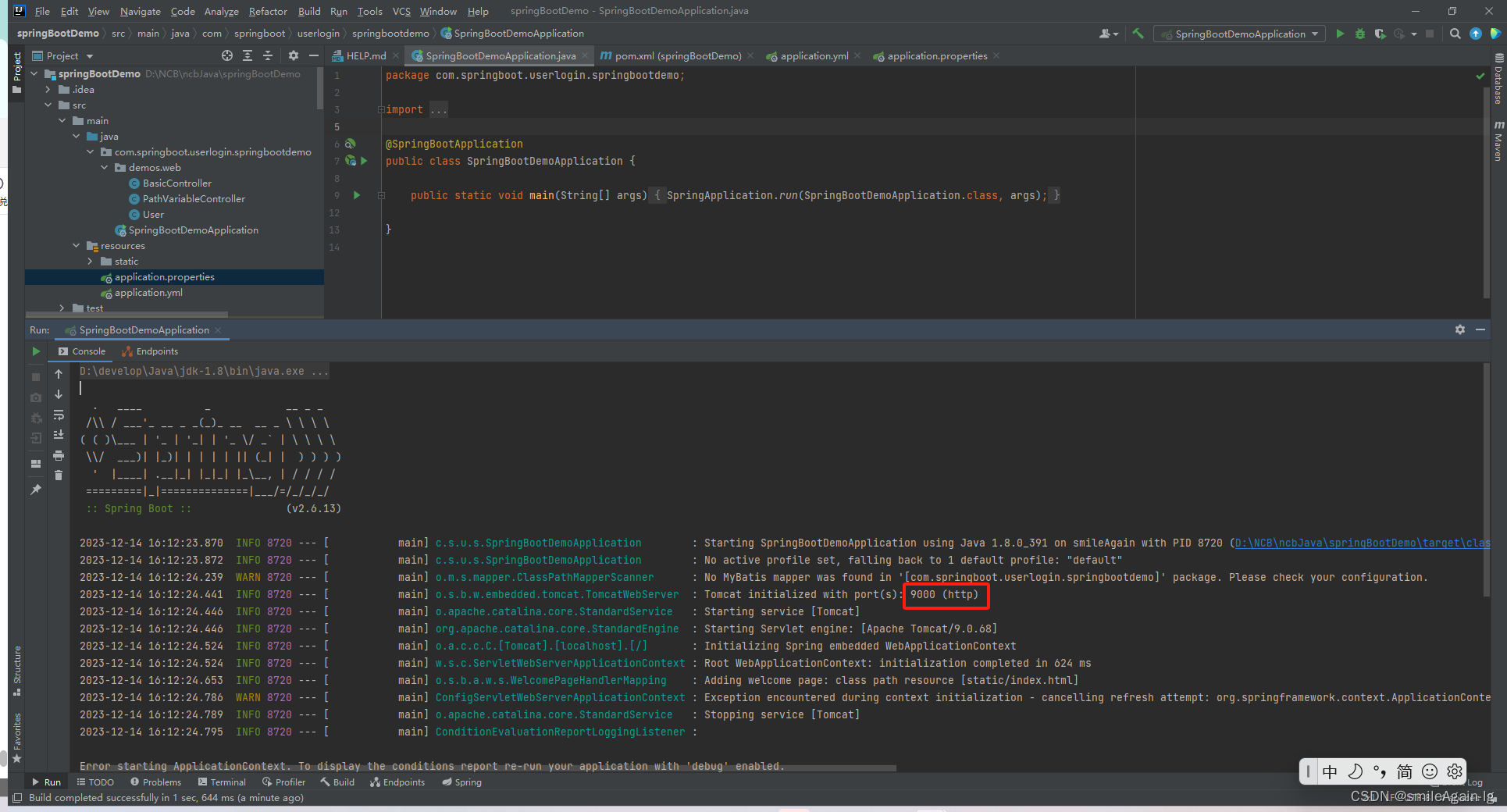Screen dimensions: 1507x812
Task: Print console output using printer icon
Action: pyautogui.click(x=59, y=455)
